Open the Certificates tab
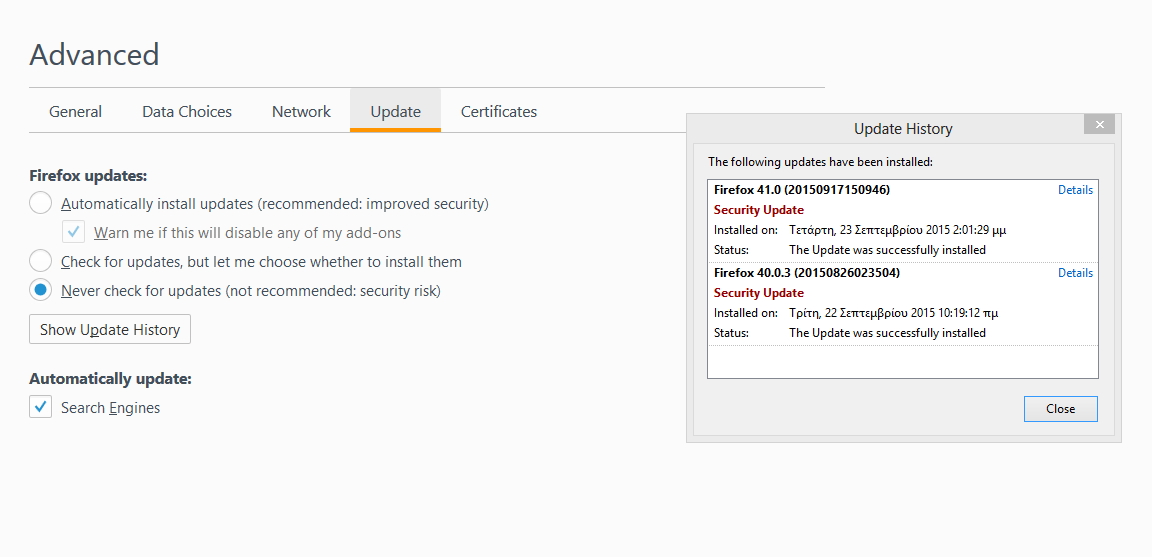Image resolution: width=1152 pixels, height=557 pixels. [499, 112]
